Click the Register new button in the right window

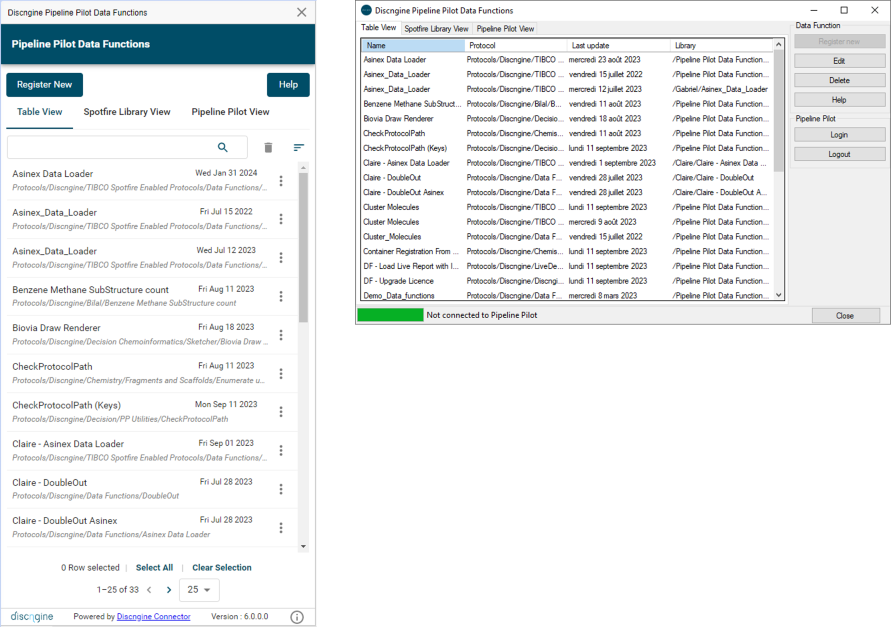pyautogui.click(x=839, y=41)
